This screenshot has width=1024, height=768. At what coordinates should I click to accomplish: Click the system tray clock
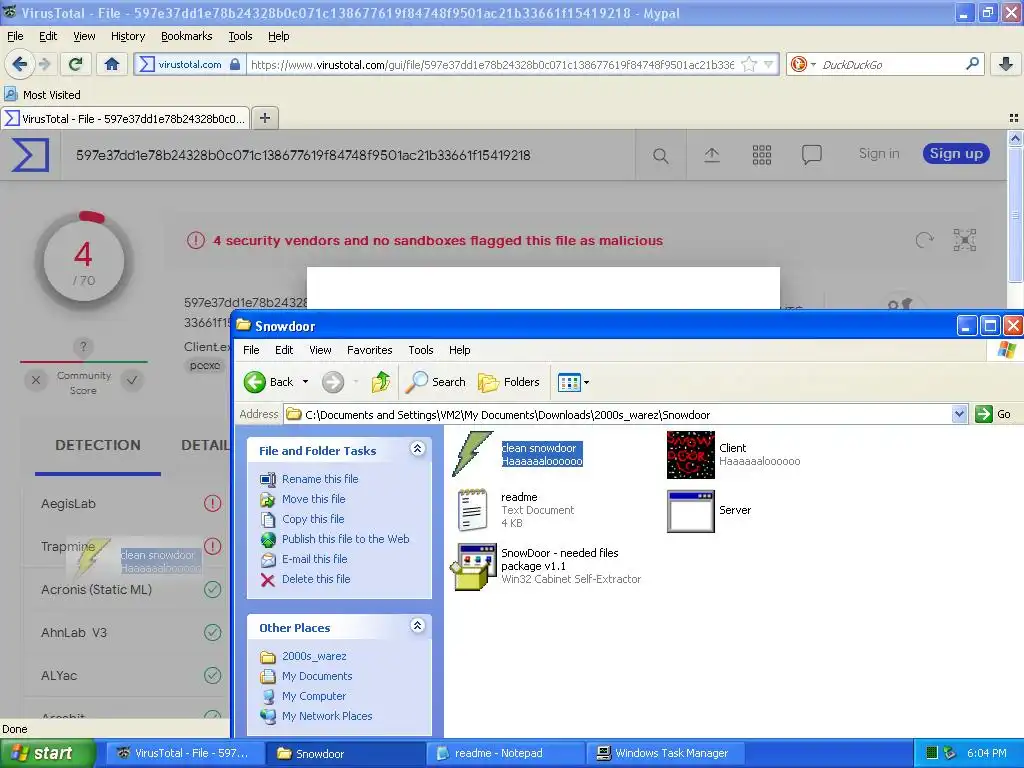(987, 753)
